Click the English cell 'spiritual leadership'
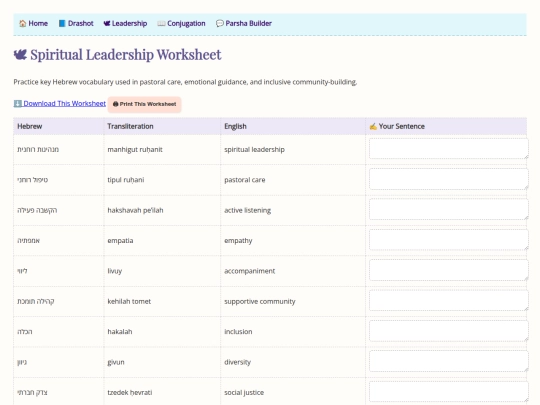This screenshot has height=405, width=540. [x=255, y=150]
